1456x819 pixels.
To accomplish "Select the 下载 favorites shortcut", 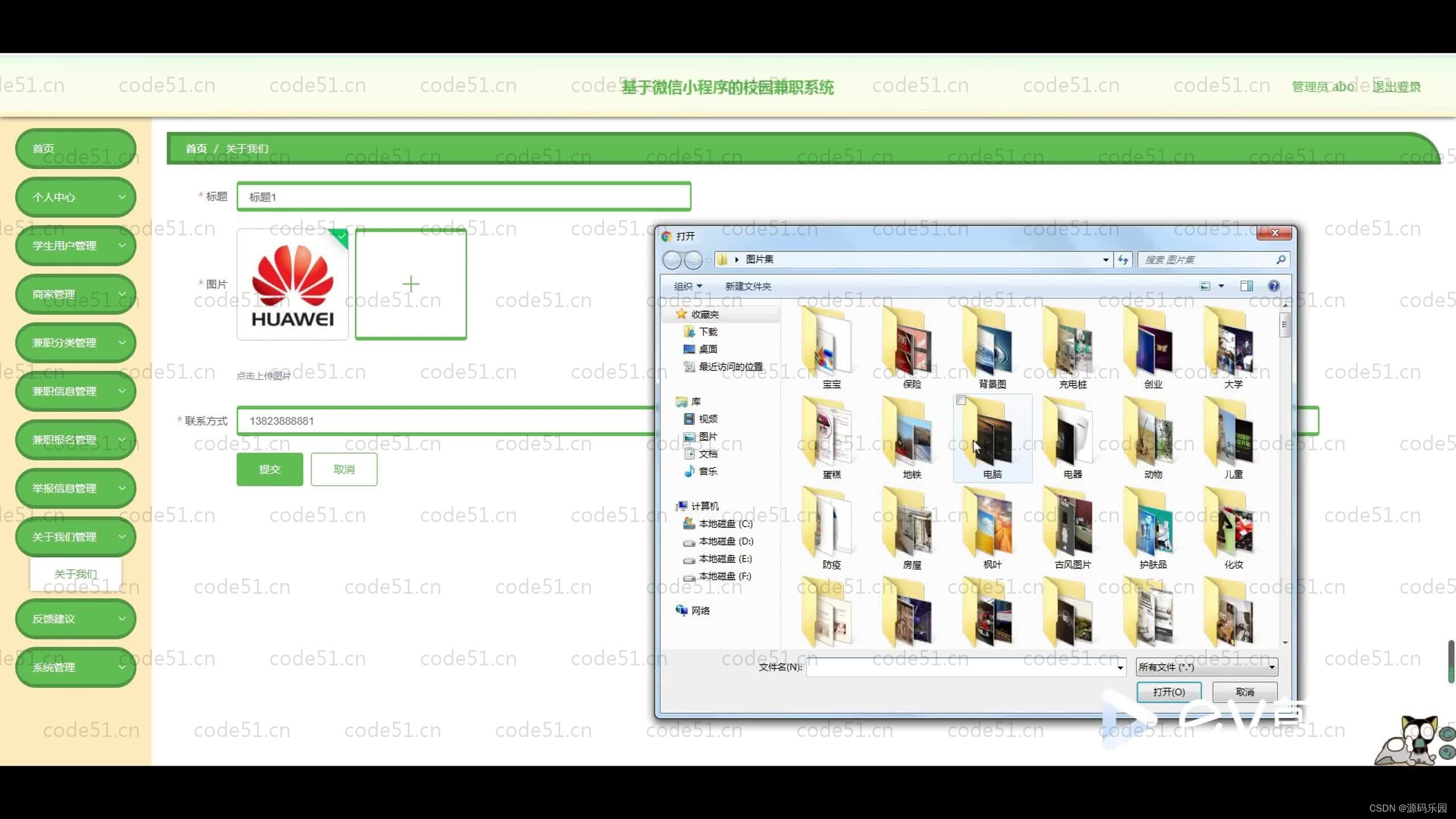I will click(708, 332).
